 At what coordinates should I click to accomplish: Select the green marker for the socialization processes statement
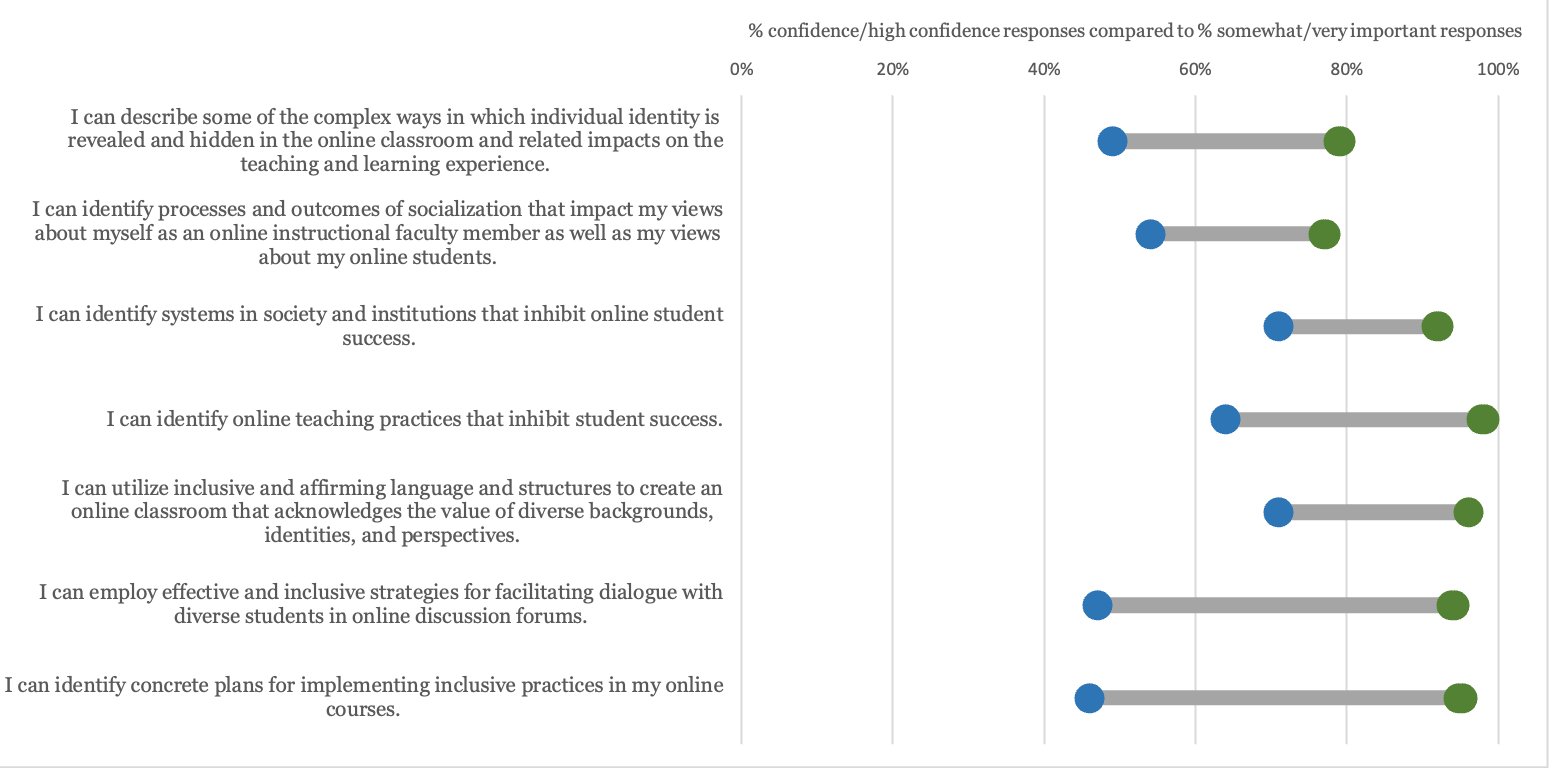1324,234
